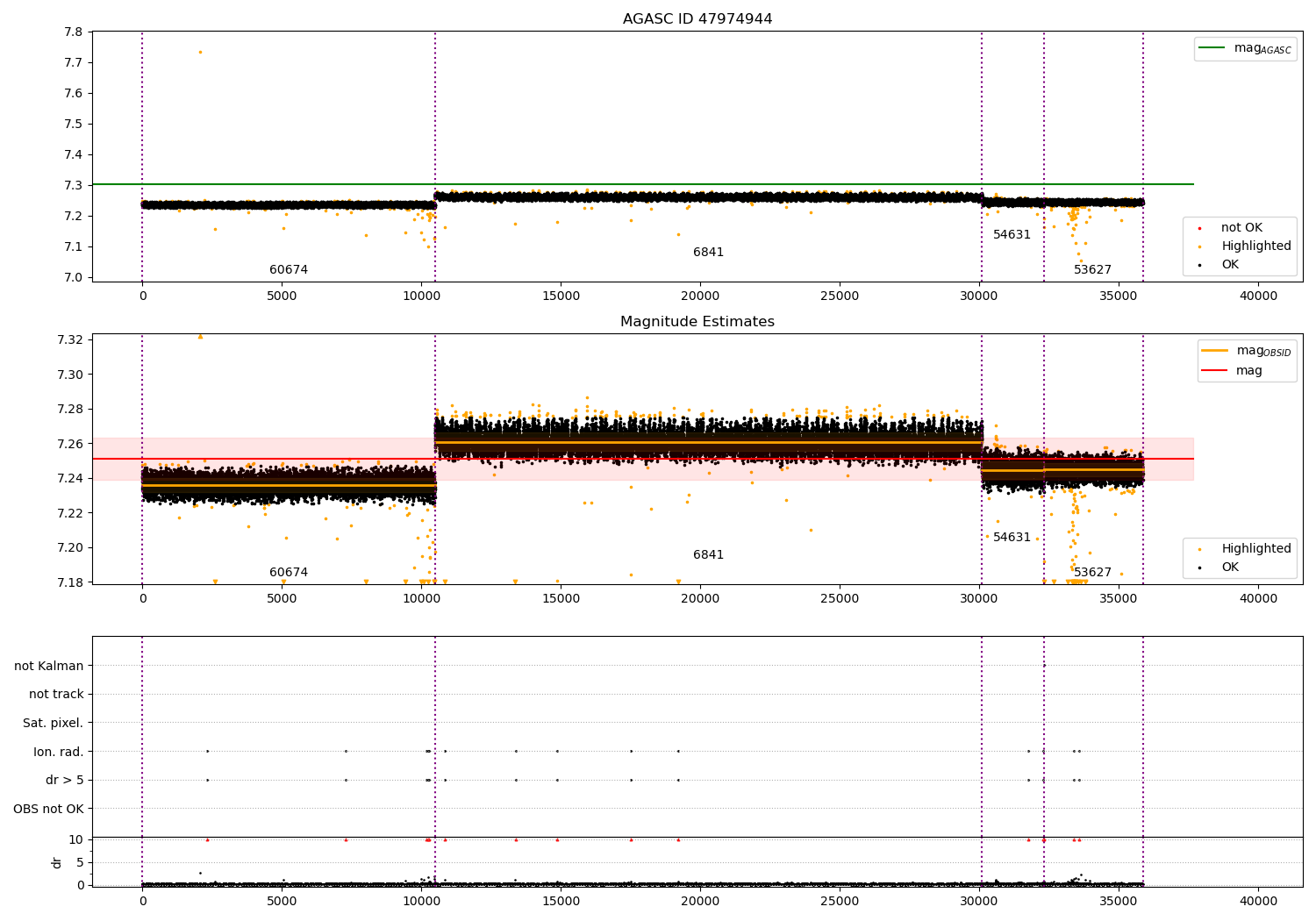Click the red 'mag' legend entry

tap(1233, 370)
